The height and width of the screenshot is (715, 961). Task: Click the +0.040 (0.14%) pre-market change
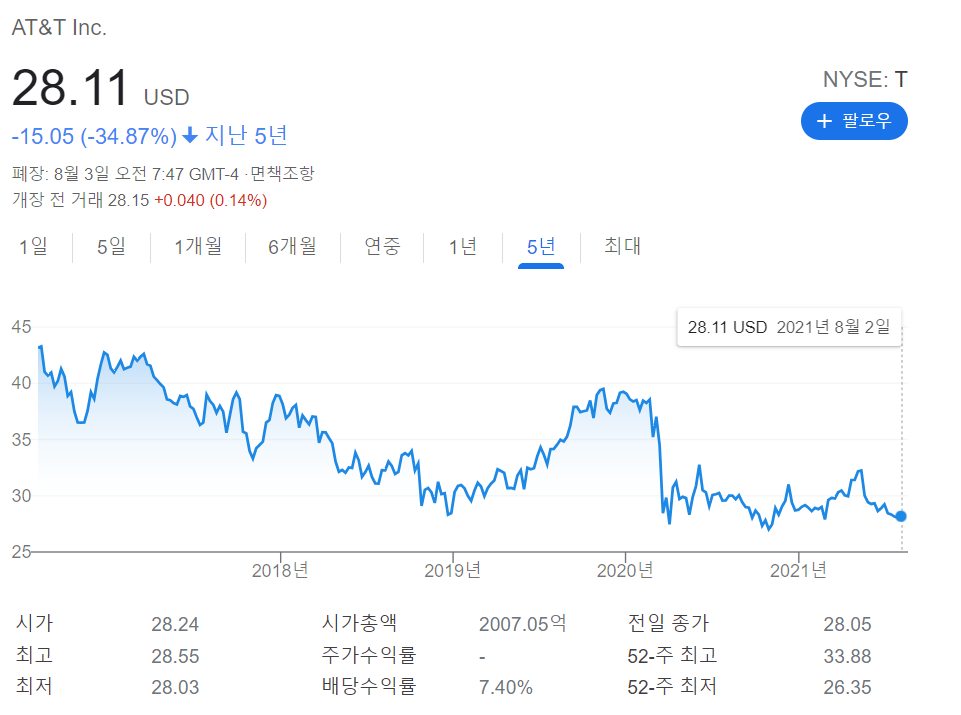[x=210, y=200]
